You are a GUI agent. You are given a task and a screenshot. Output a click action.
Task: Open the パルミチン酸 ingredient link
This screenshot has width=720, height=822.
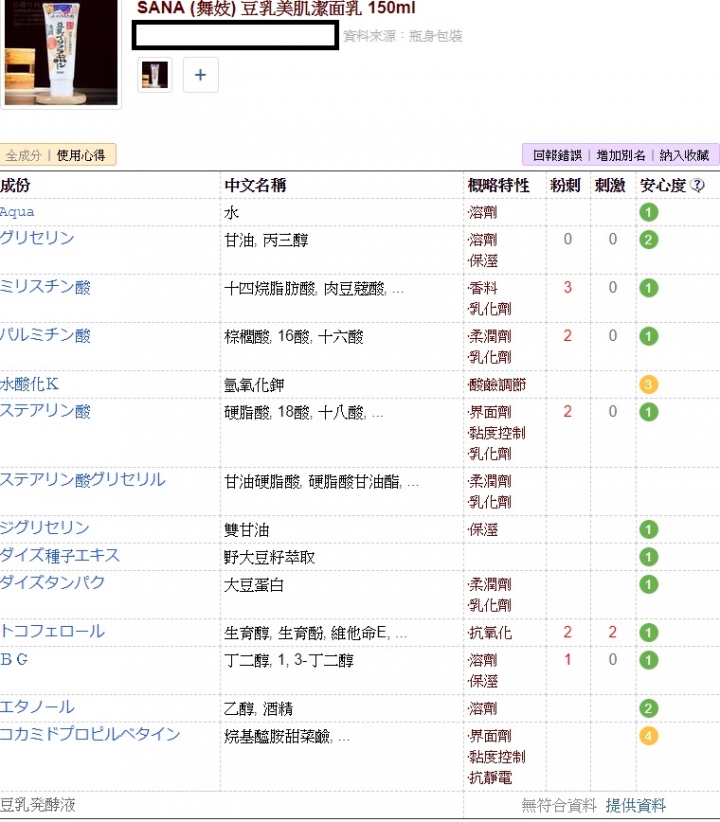(45, 335)
